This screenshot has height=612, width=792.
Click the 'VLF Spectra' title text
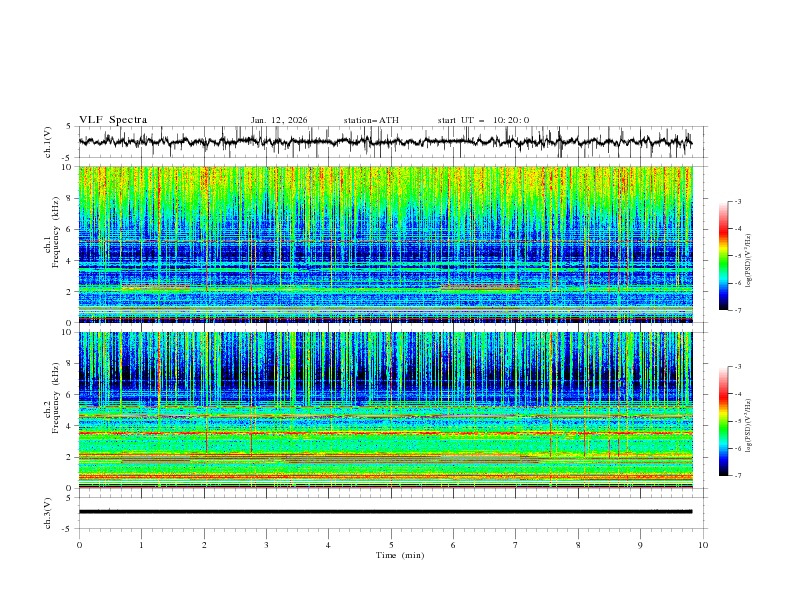pyautogui.click(x=113, y=120)
